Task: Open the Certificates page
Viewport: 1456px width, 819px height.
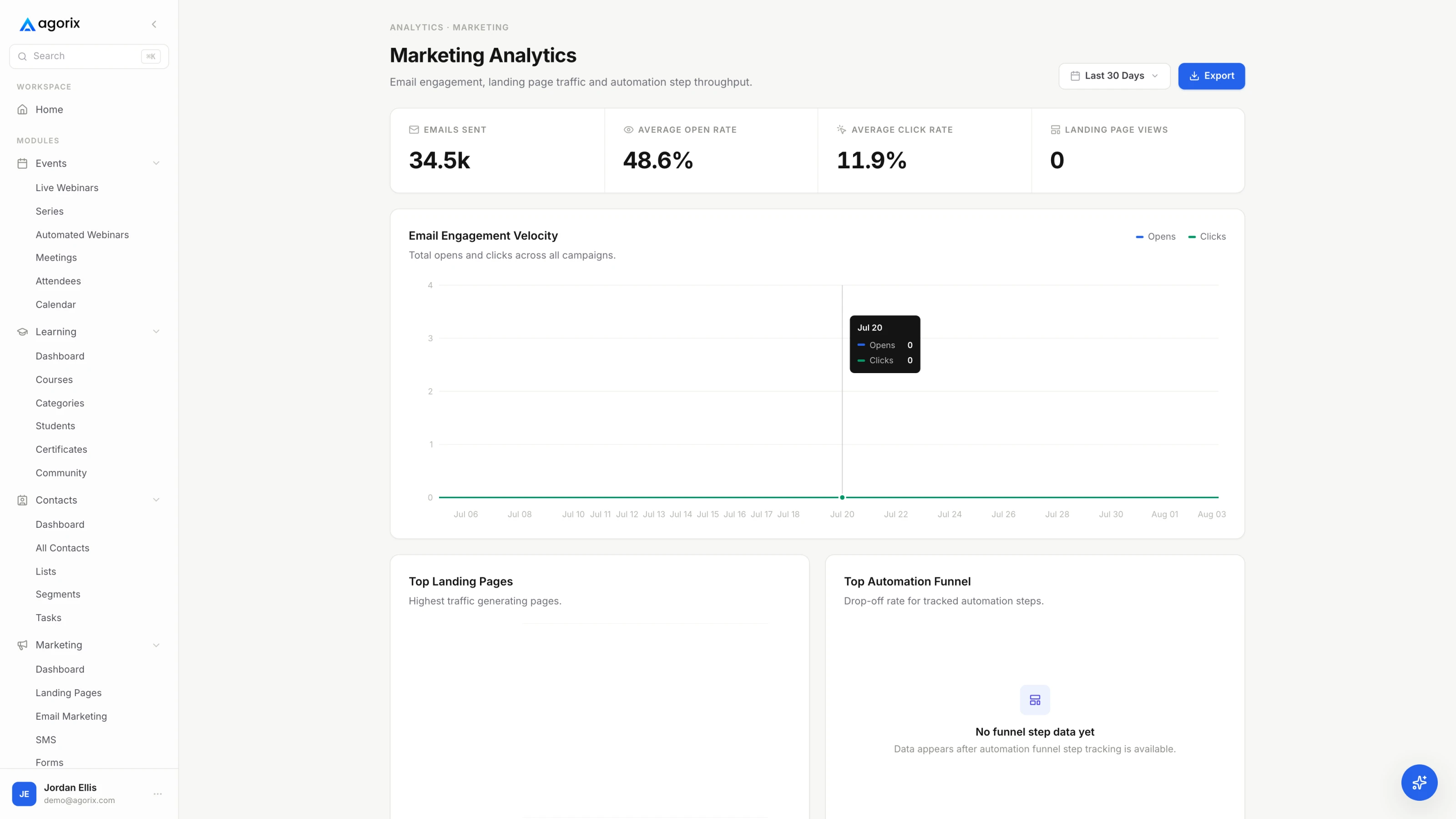Action: tap(61, 450)
